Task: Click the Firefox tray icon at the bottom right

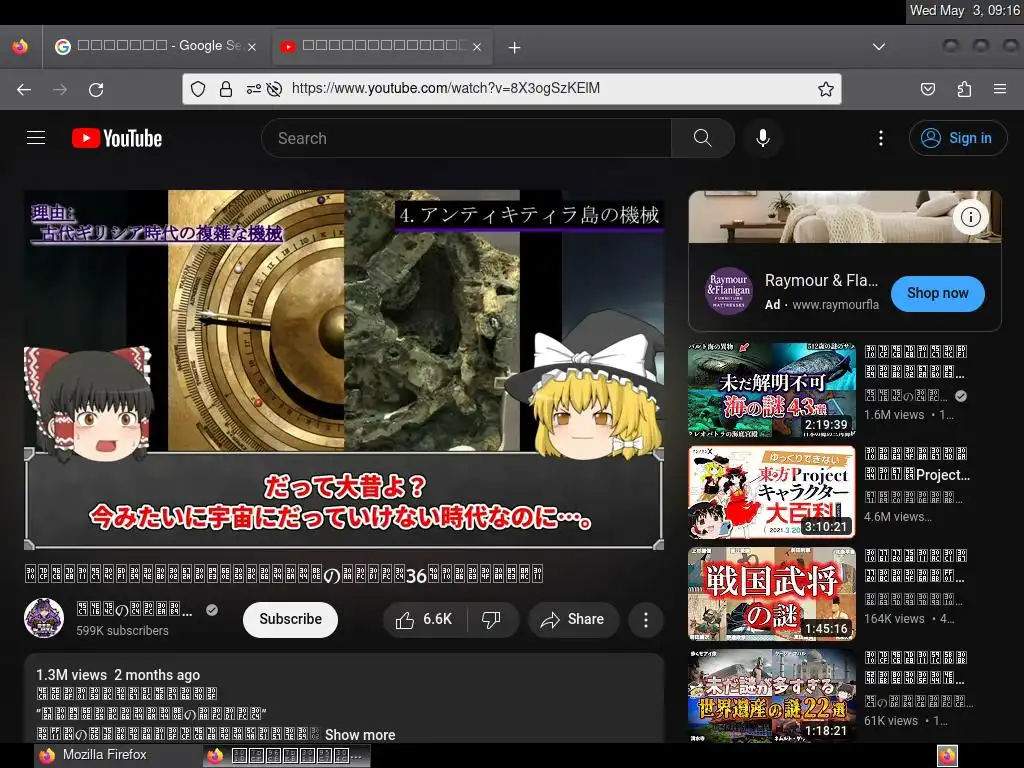Action: coord(947,756)
